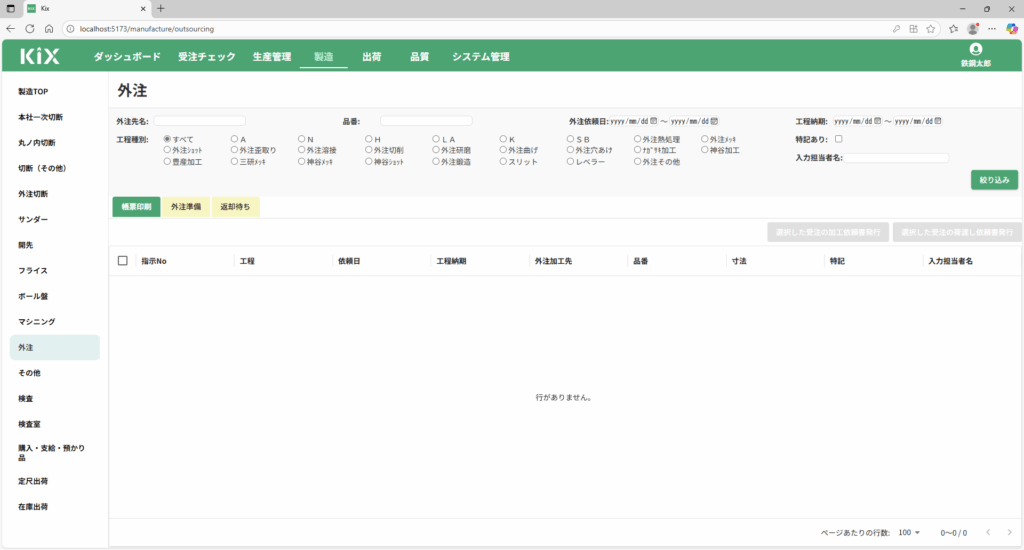The height and width of the screenshot is (550, 1024).
Task: Click the KiX logo in header
Action: 40,57
